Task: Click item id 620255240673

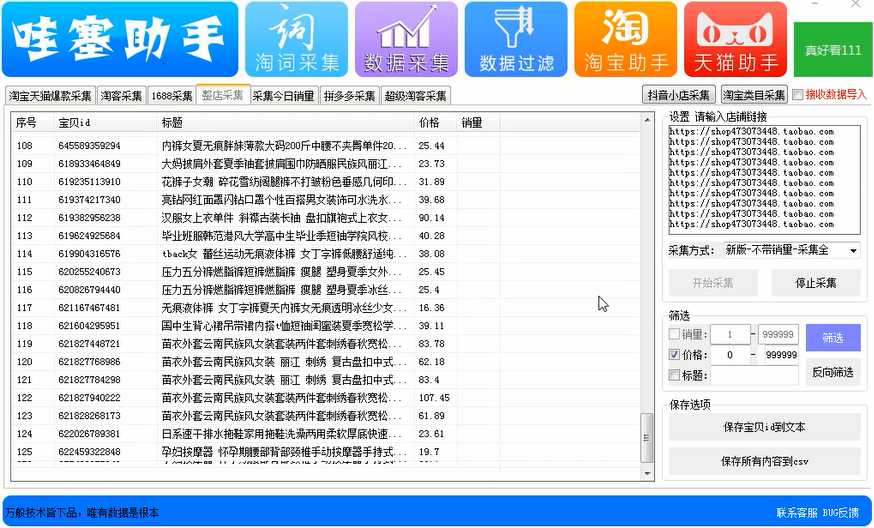Action: point(89,272)
